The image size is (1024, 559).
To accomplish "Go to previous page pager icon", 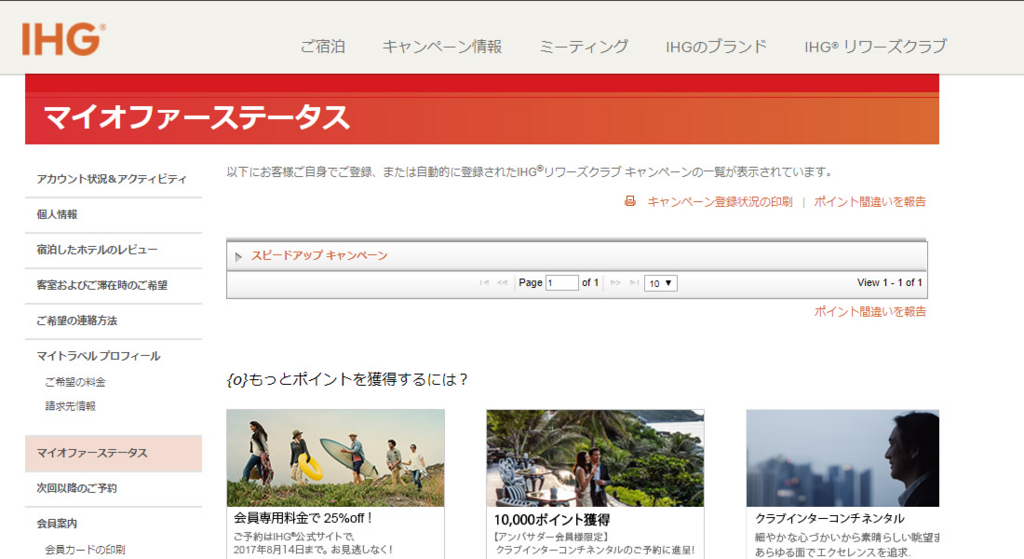I will click(502, 283).
